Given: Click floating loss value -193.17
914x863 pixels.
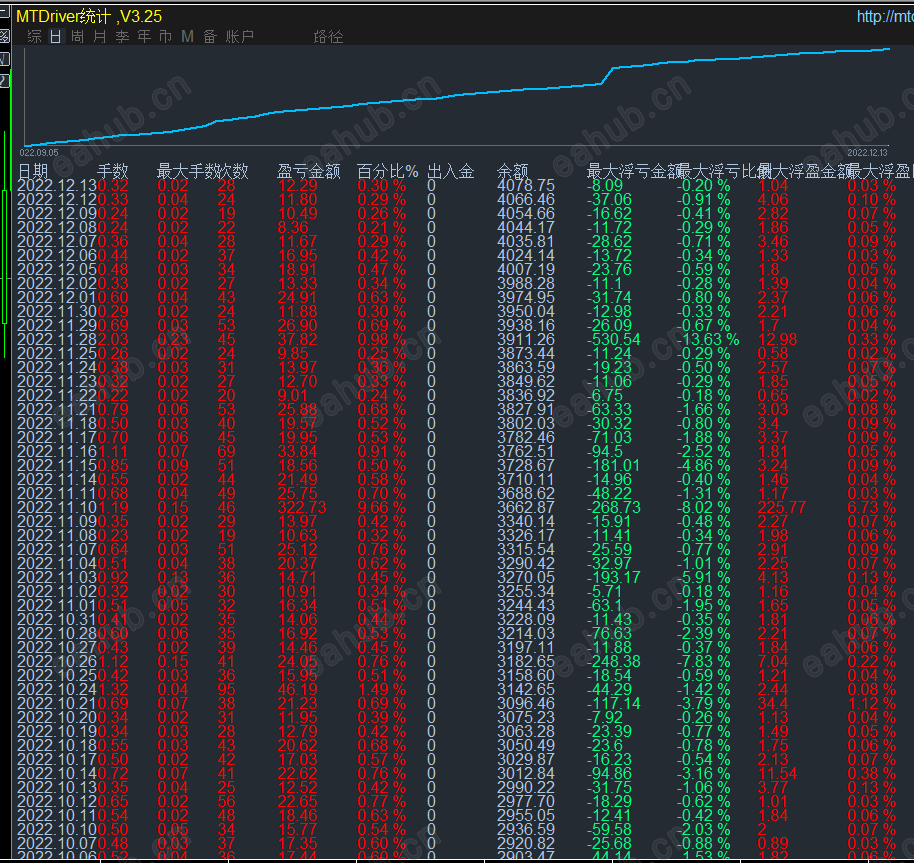Looking at the screenshot, I should coord(613,577).
